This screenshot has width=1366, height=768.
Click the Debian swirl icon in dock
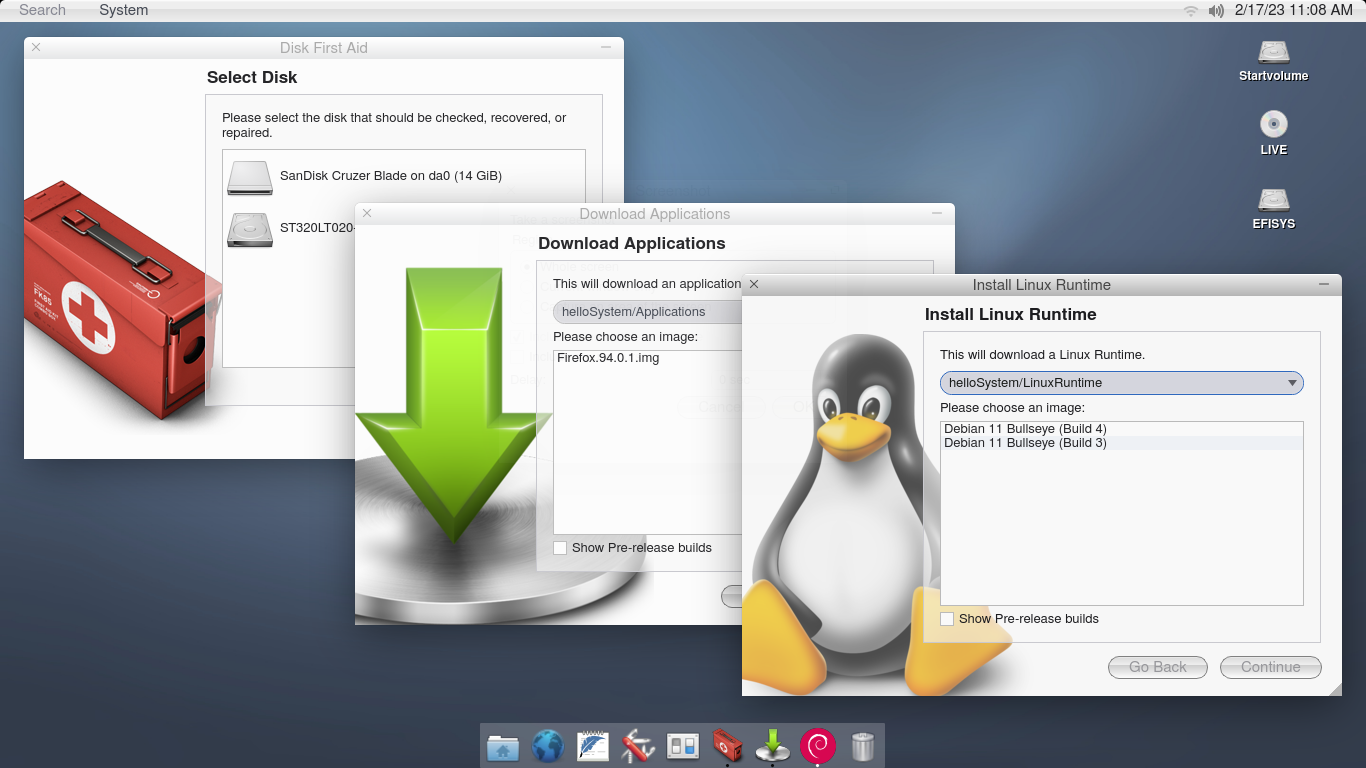tap(818, 746)
